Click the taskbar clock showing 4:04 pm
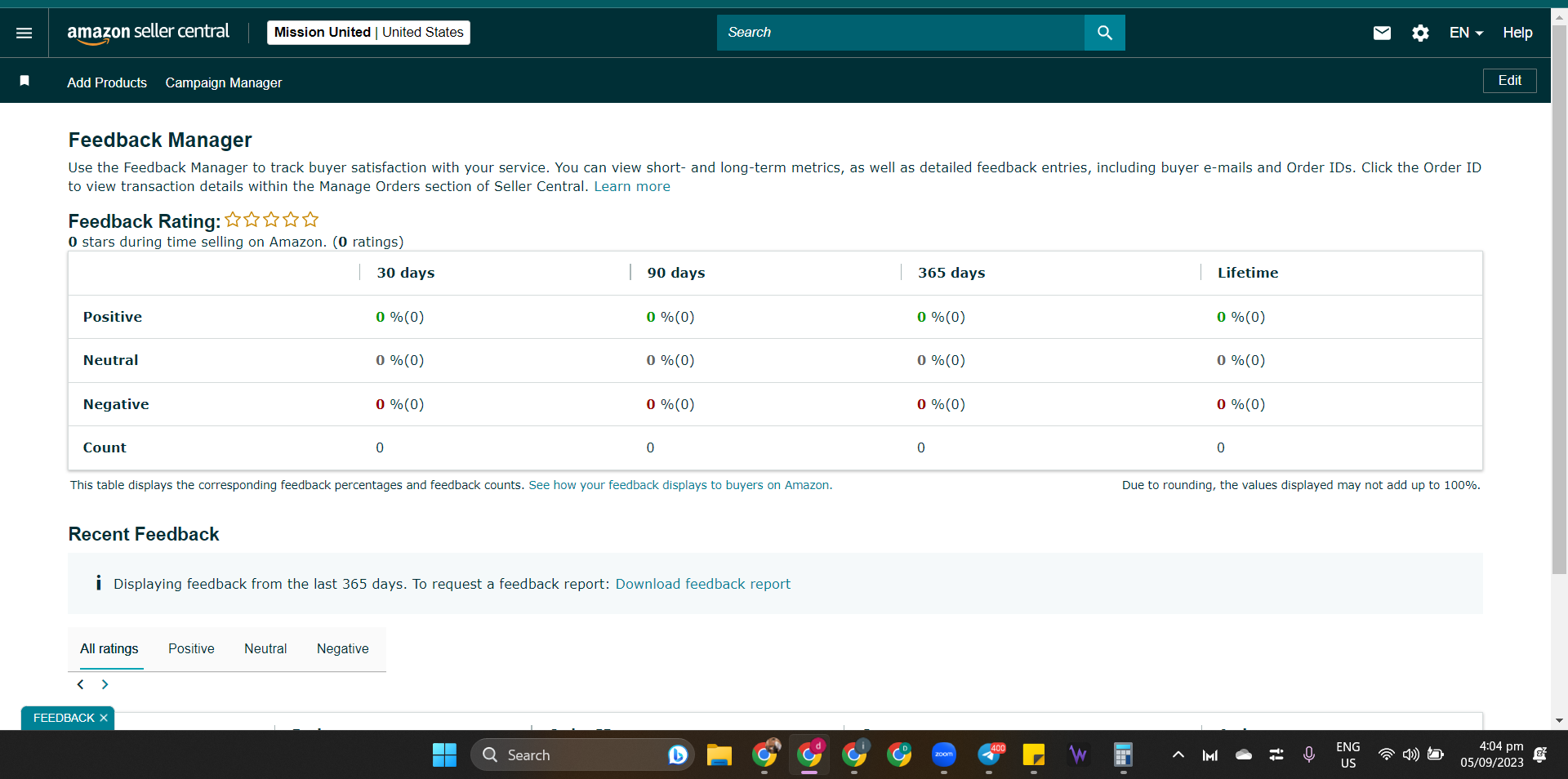The width and height of the screenshot is (1568, 779). tap(1492, 755)
